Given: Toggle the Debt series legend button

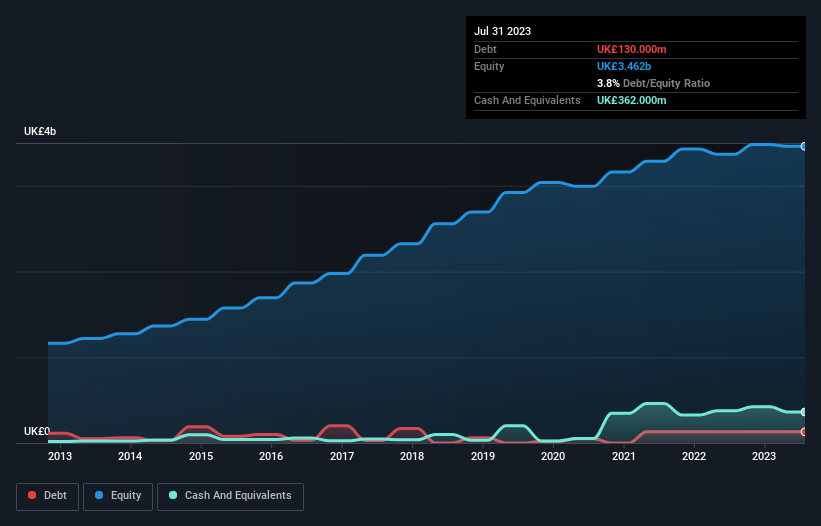Looking at the screenshot, I should (x=48, y=496).
